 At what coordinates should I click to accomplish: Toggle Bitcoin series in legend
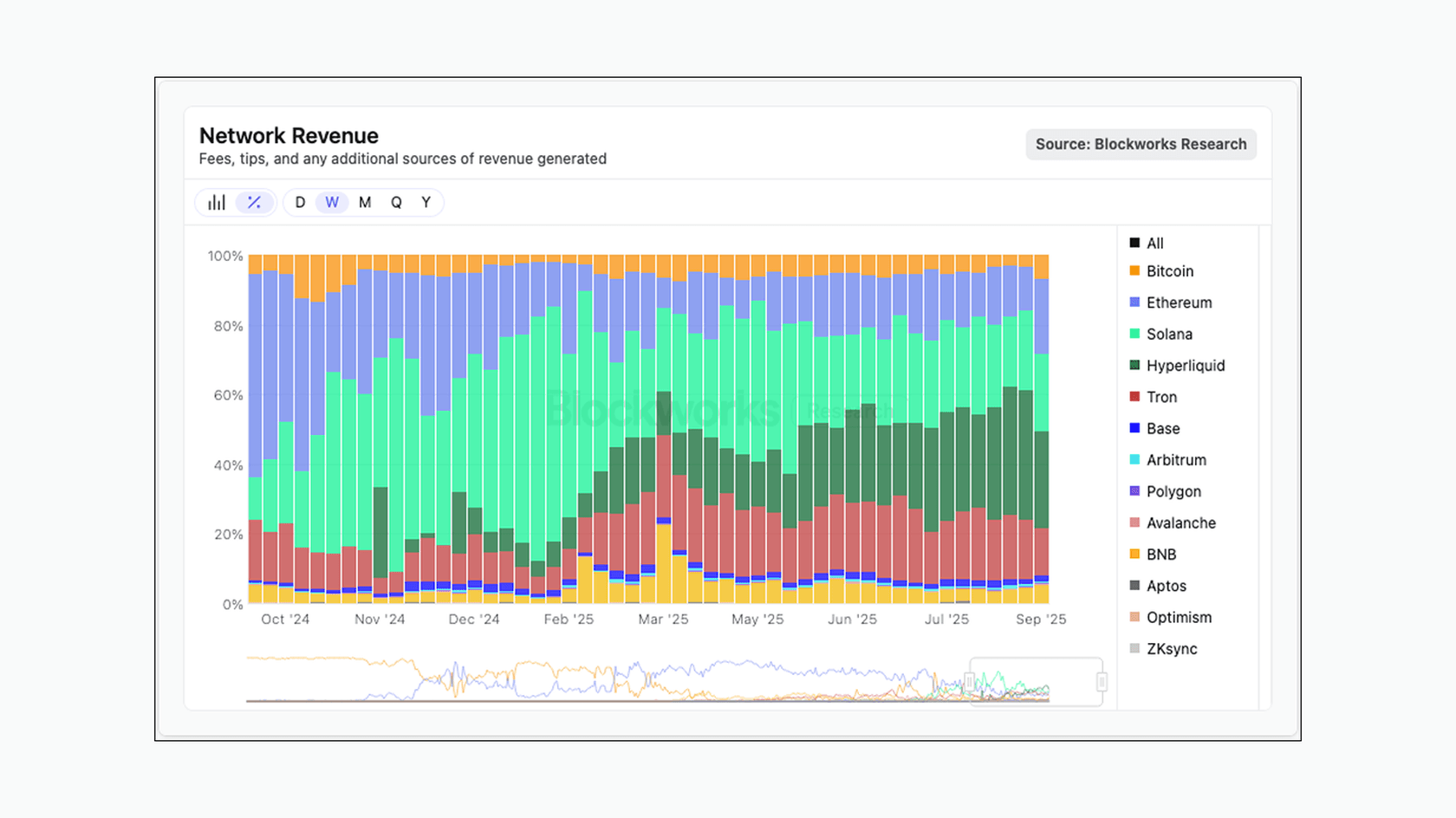(x=1161, y=271)
